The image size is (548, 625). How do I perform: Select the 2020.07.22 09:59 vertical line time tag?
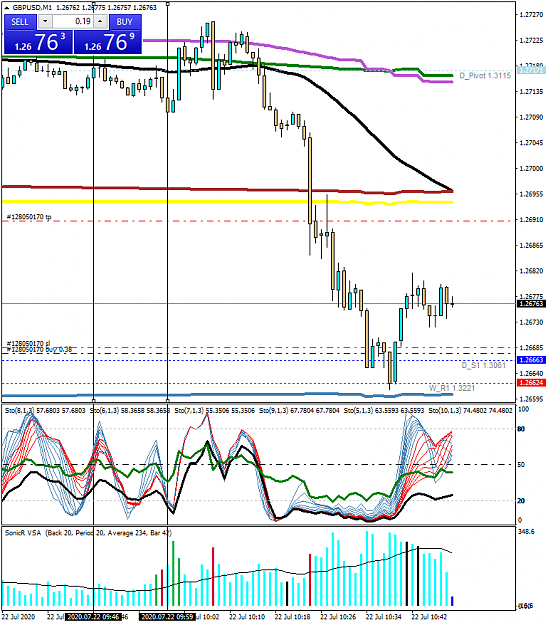tap(167, 617)
